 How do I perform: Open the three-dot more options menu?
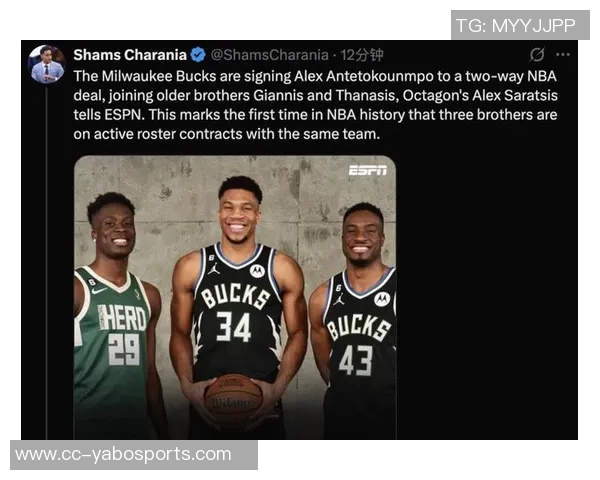[562, 55]
